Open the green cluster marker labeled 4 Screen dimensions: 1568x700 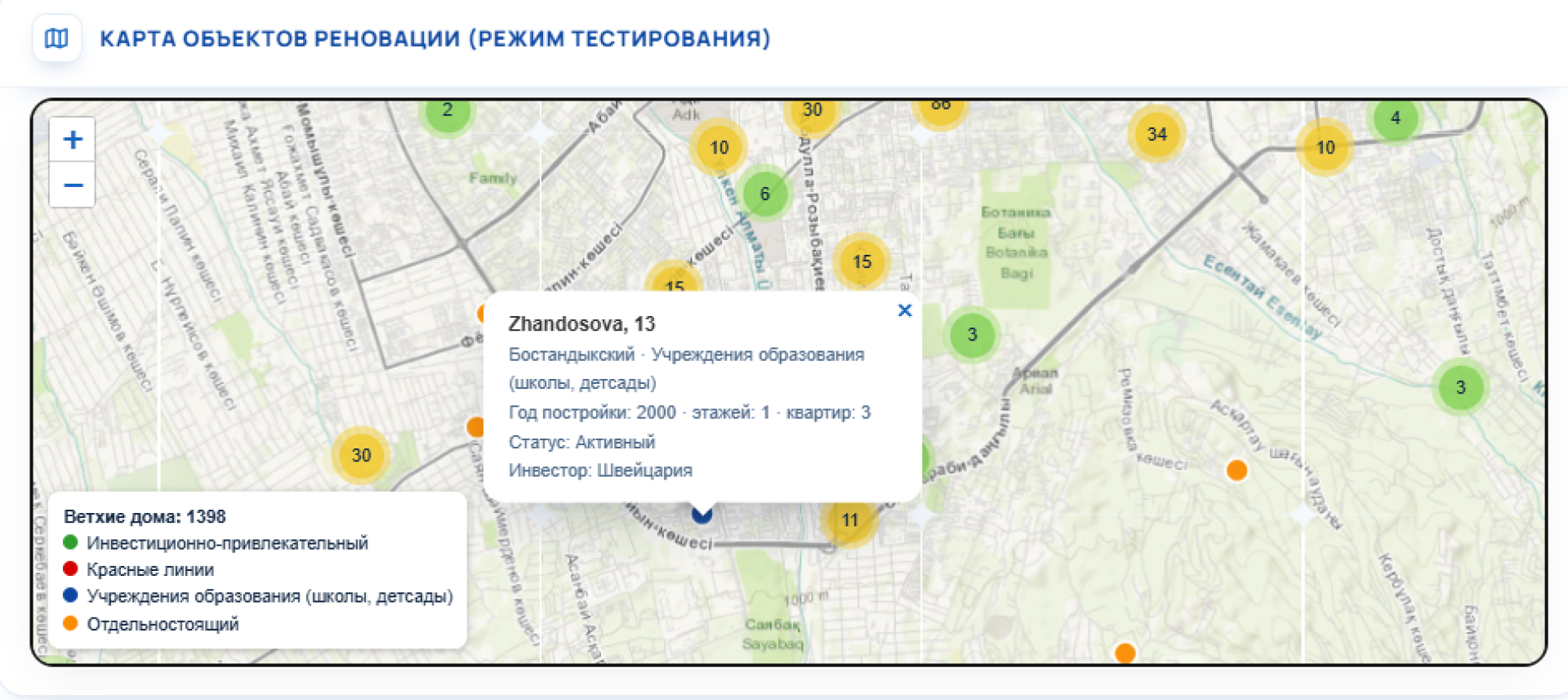(x=1396, y=118)
